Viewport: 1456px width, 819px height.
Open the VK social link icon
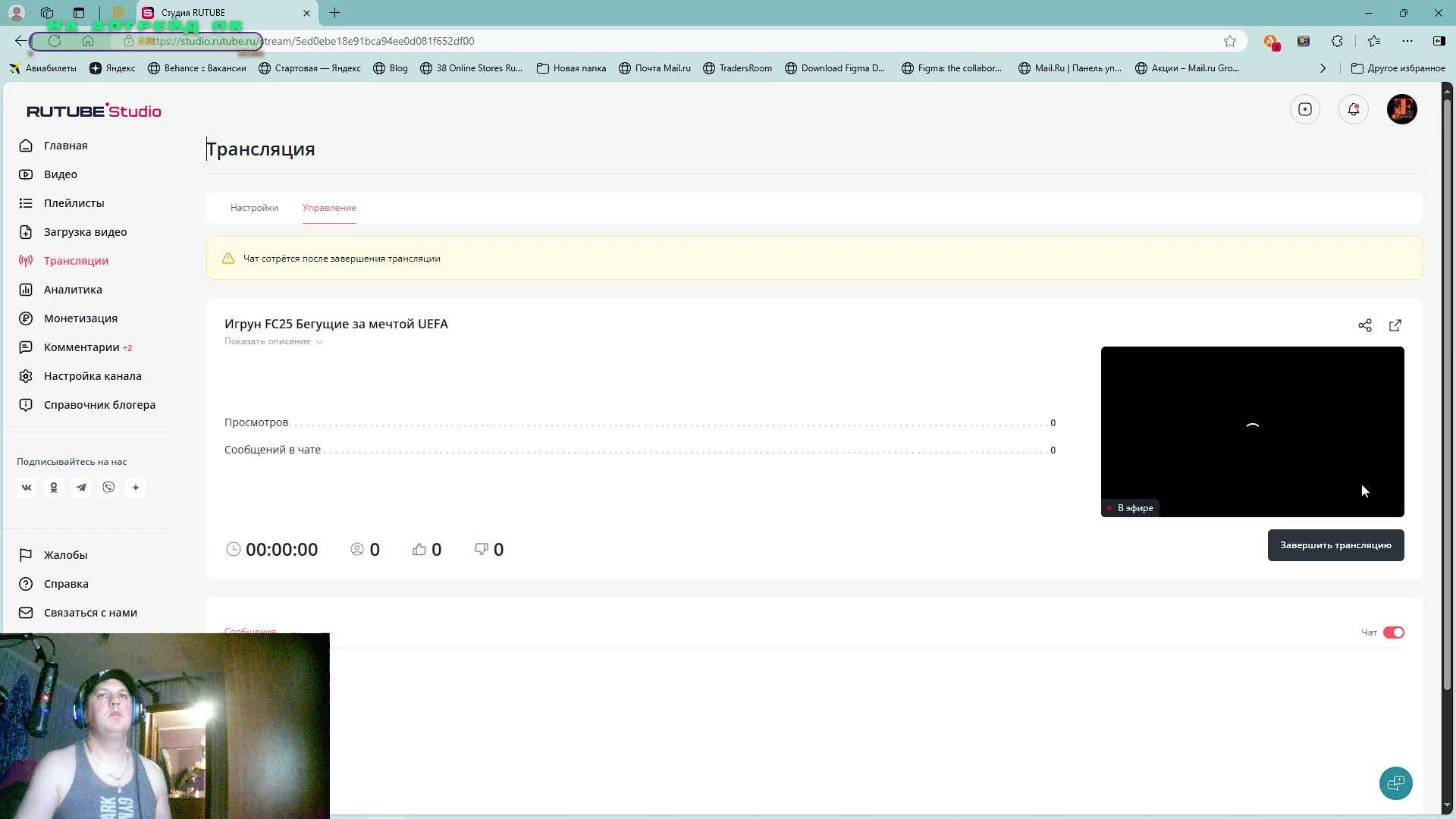point(27,488)
